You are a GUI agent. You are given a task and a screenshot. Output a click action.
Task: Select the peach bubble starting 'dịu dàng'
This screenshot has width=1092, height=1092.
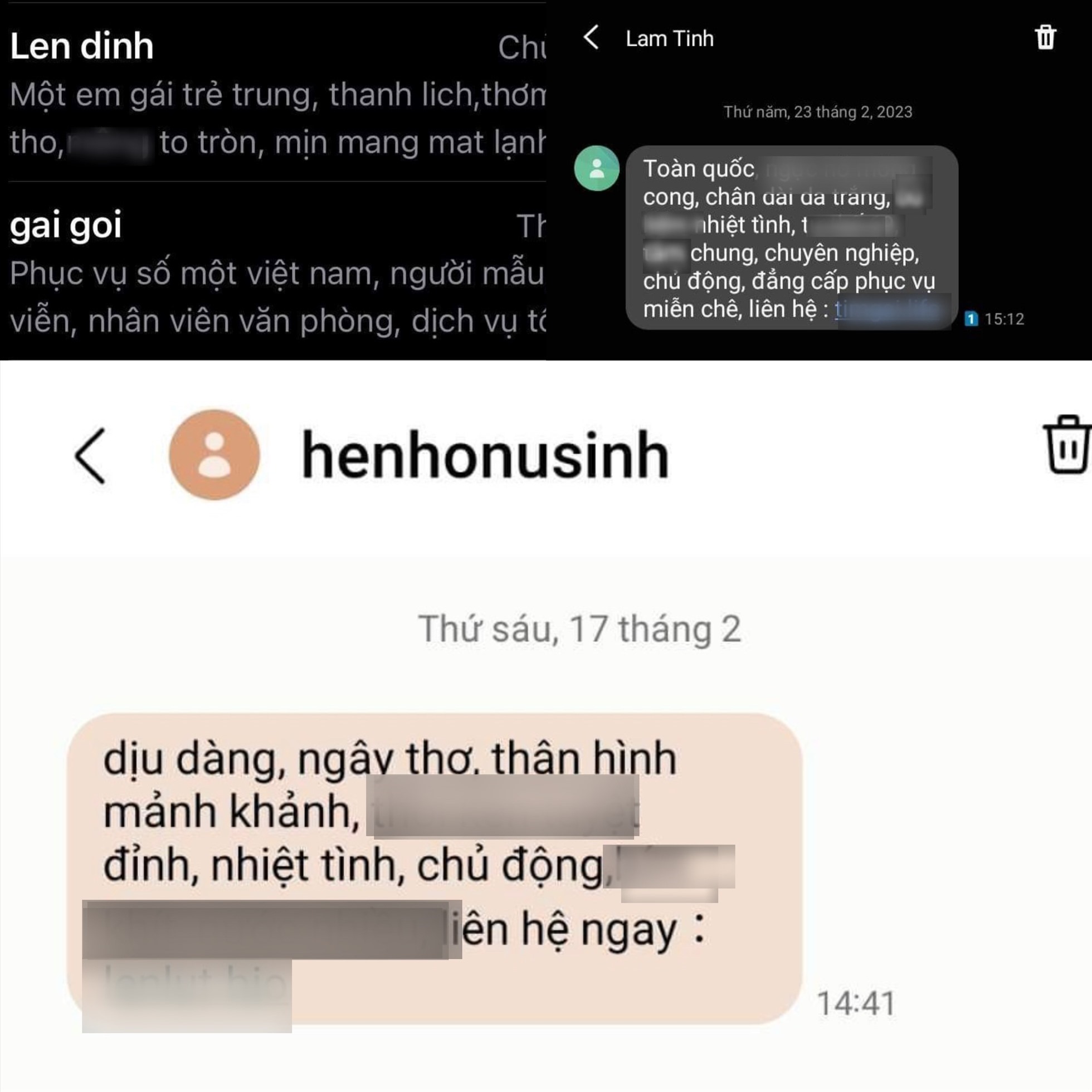click(x=435, y=868)
